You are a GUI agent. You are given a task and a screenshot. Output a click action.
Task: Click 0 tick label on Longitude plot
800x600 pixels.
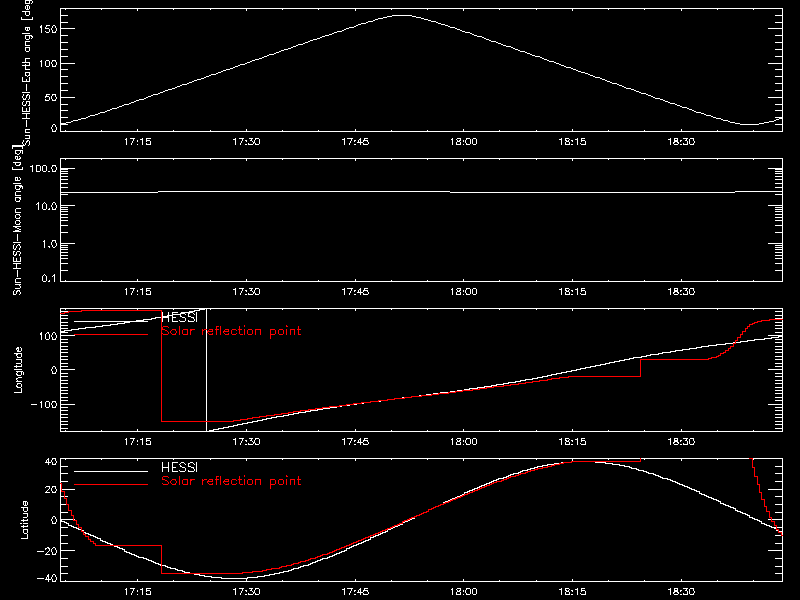(x=54, y=370)
